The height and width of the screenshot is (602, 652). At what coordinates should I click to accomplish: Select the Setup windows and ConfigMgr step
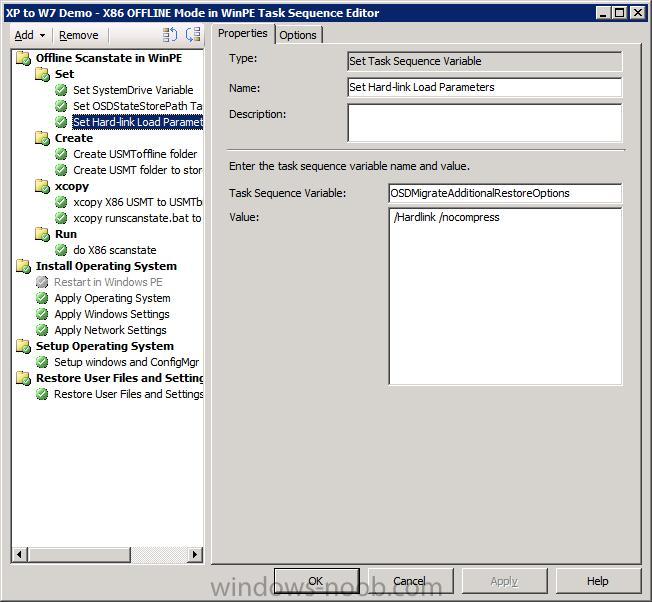127,362
